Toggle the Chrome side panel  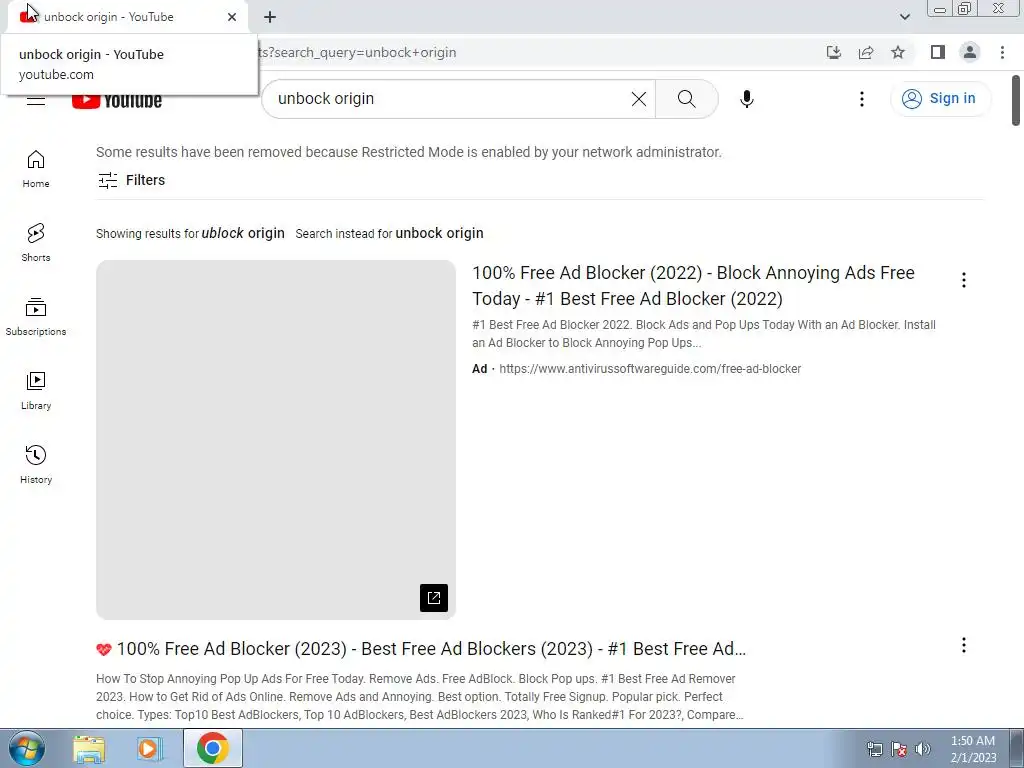click(938, 52)
